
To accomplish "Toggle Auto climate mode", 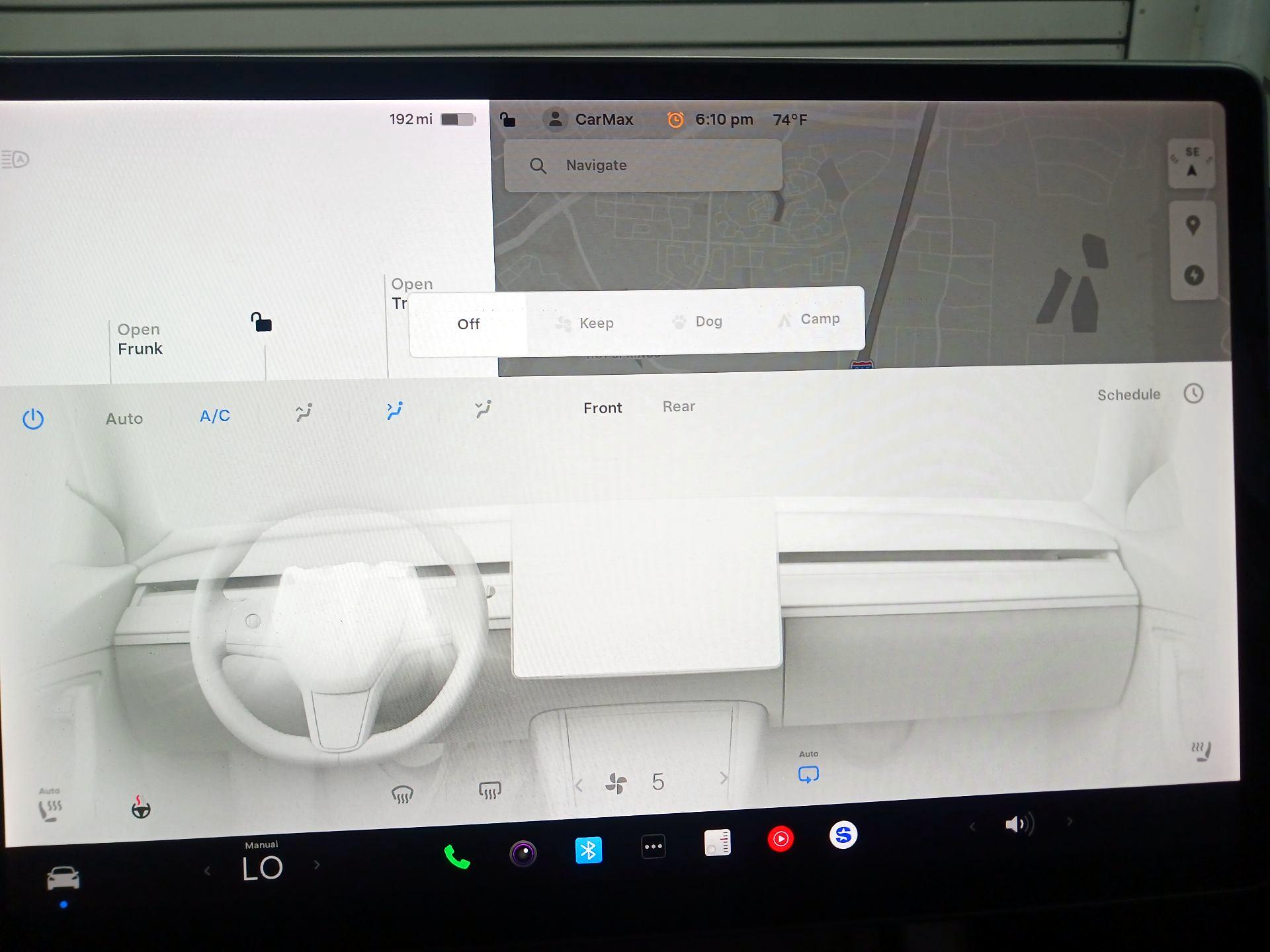I will tap(124, 418).
